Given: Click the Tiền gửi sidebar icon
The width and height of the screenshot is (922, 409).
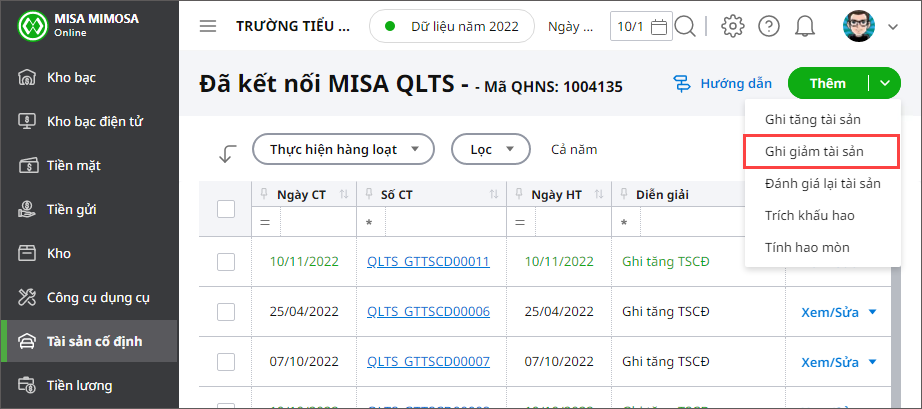Looking at the screenshot, I should [27, 210].
